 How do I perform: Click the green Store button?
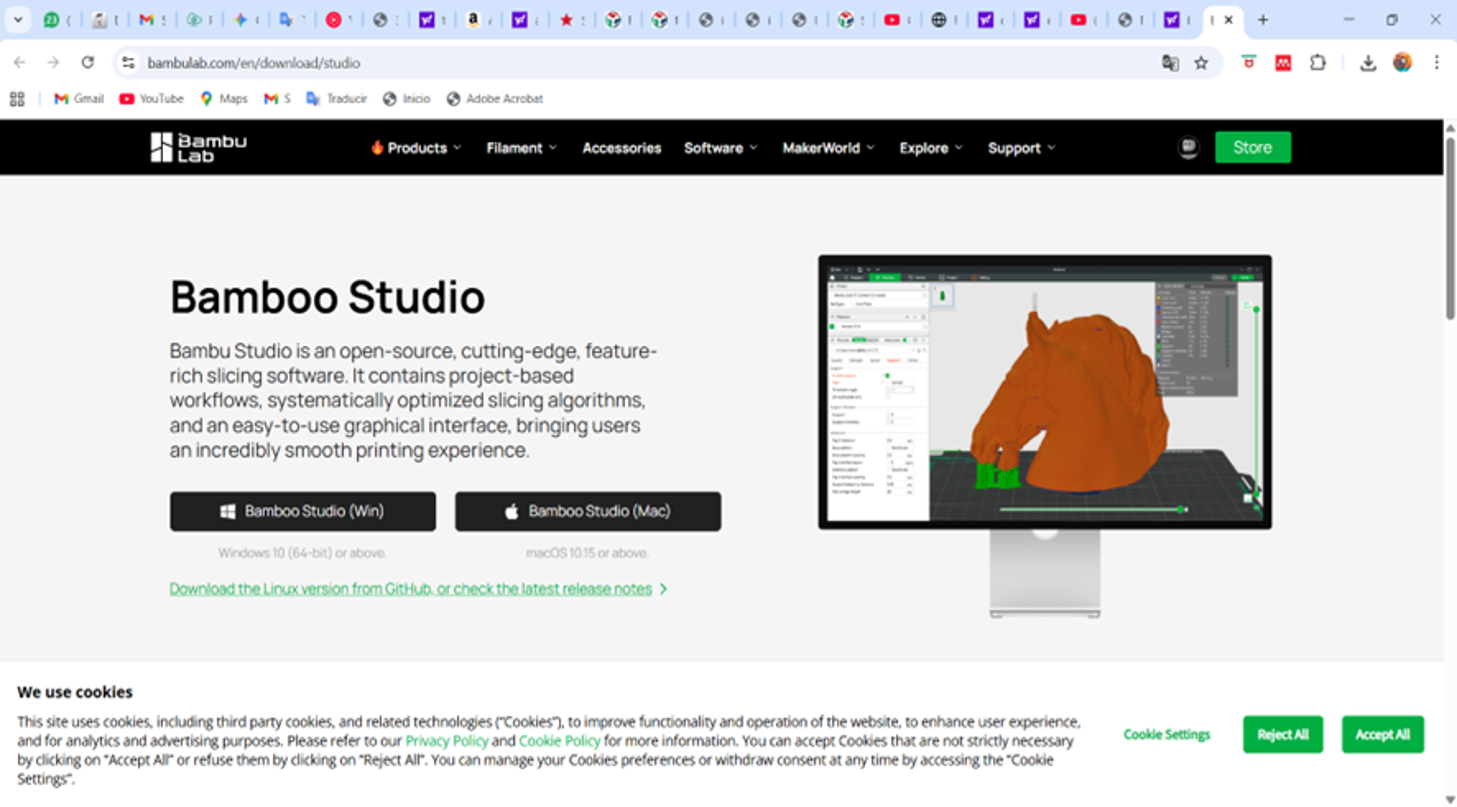coord(1253,147)
